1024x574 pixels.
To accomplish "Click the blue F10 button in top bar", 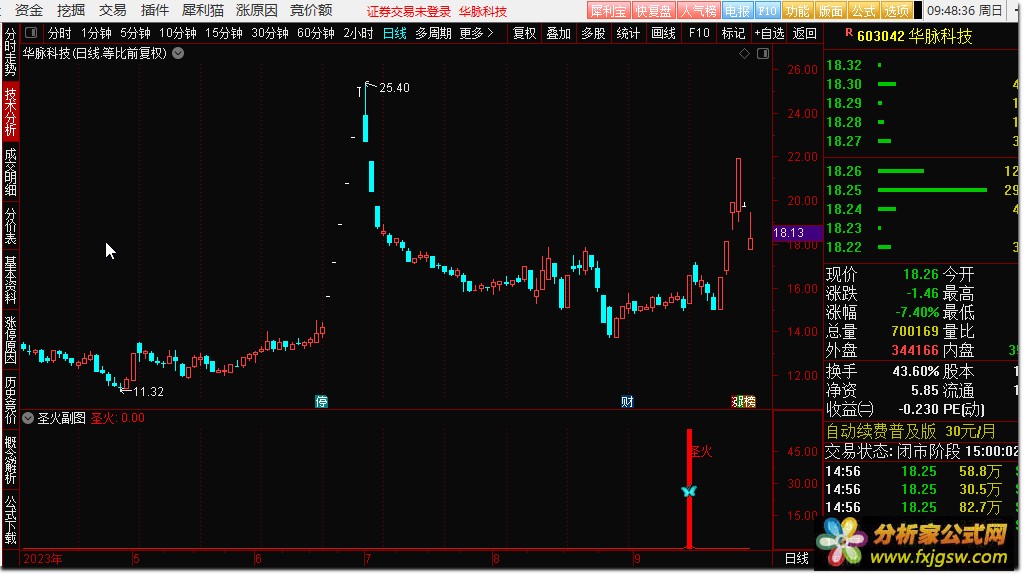I will tap(767, 11).
